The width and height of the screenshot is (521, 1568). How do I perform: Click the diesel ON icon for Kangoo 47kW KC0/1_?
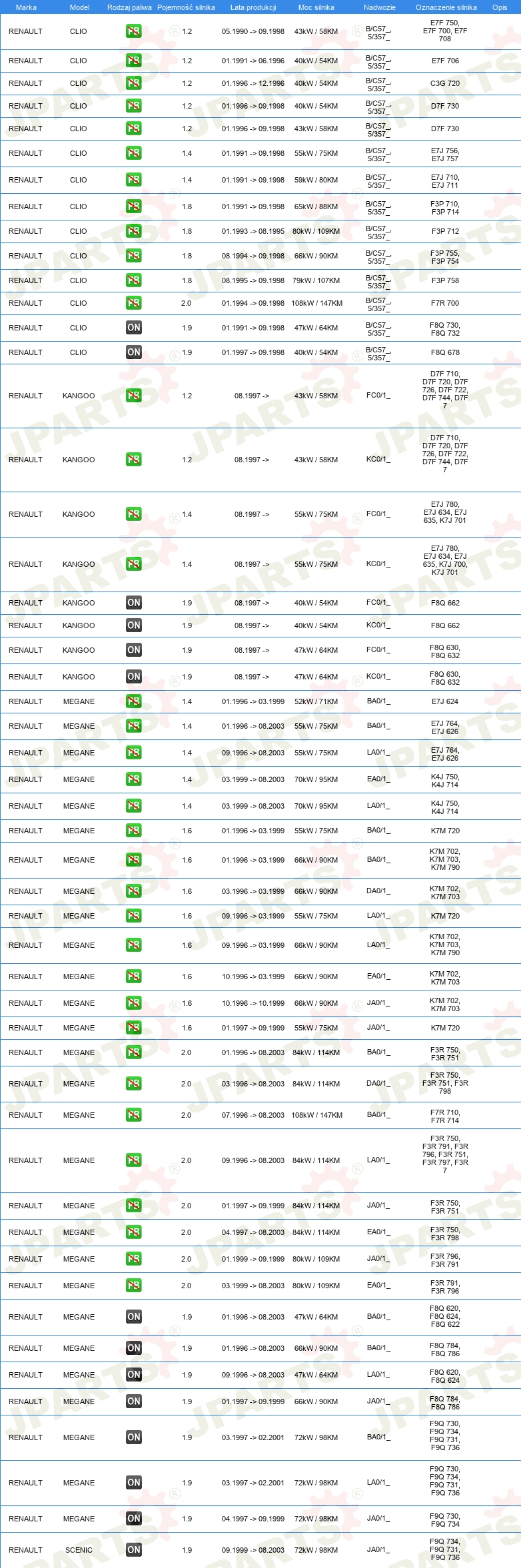click(134, 677)
